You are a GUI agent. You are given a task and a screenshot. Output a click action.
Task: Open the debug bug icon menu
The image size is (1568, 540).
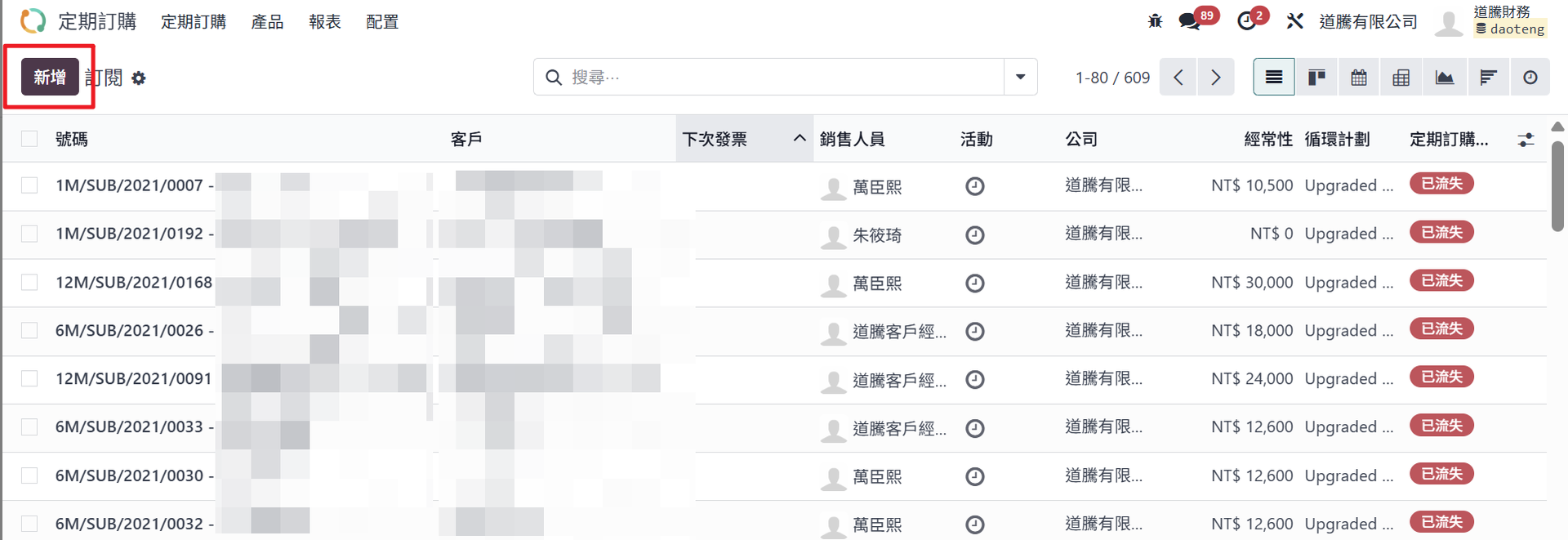pyautogui.click(x=1155, y=21)
